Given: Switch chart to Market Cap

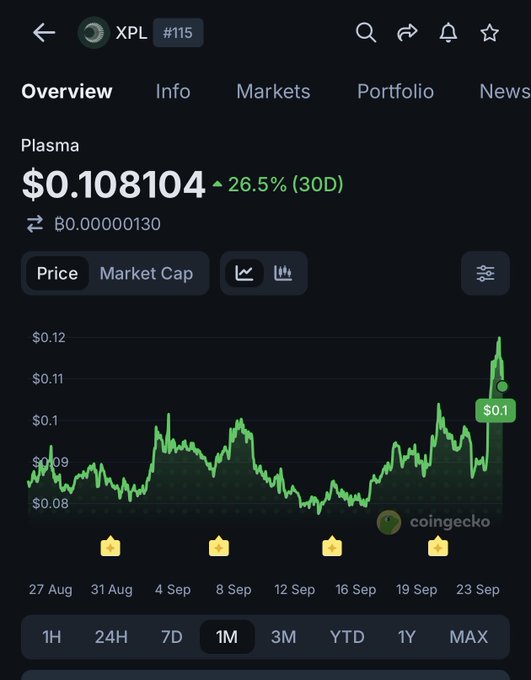Looking at the screenshot, I should (146, 273).
